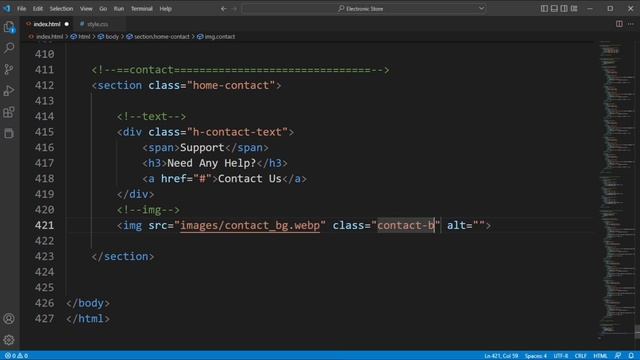Image resolution: width=640 pixels, height=360 pixels.
Task: Switch to the index.html tab
Action: pos(47,24)
